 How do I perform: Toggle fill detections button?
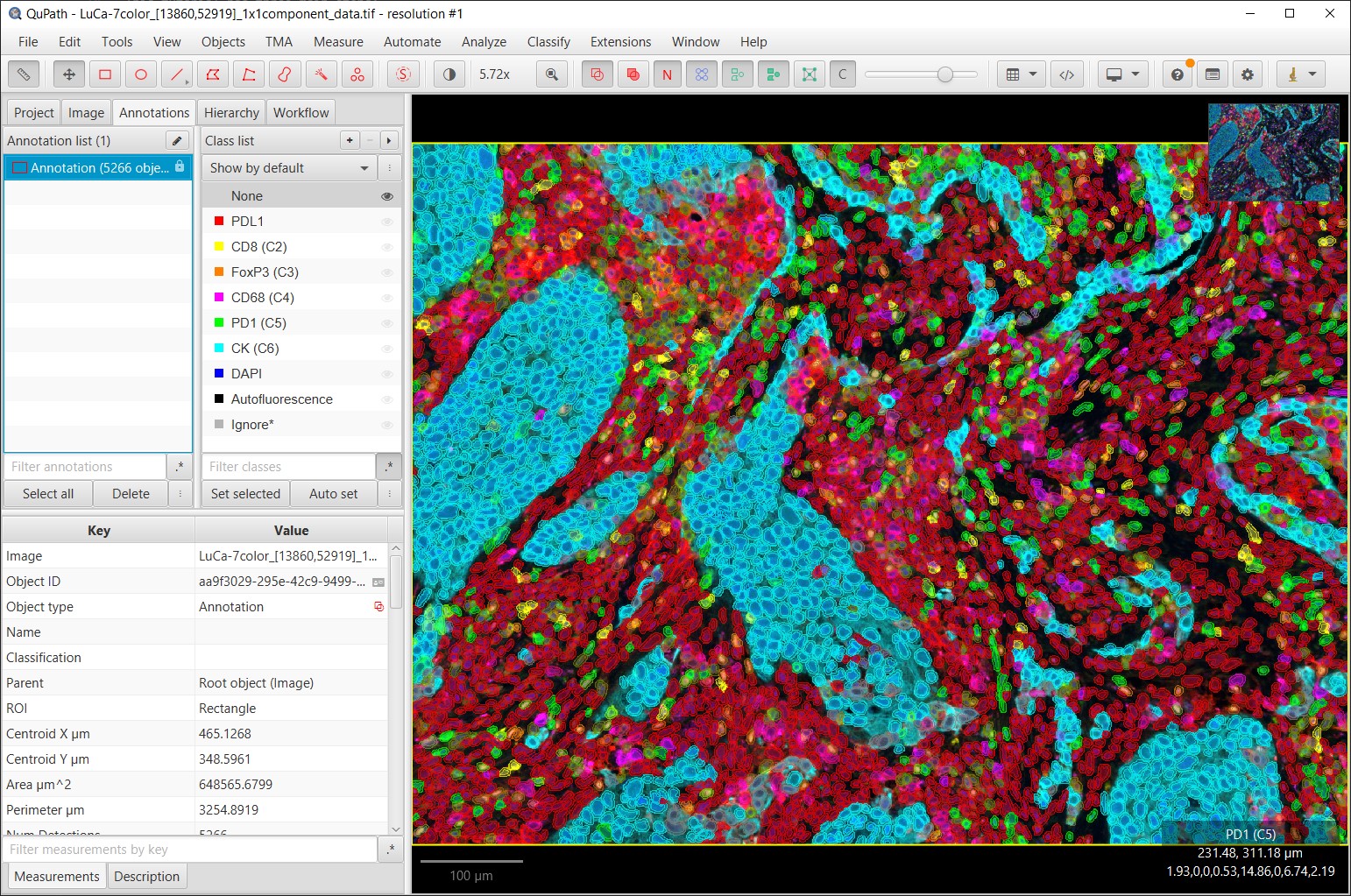[x=773, y=74]
